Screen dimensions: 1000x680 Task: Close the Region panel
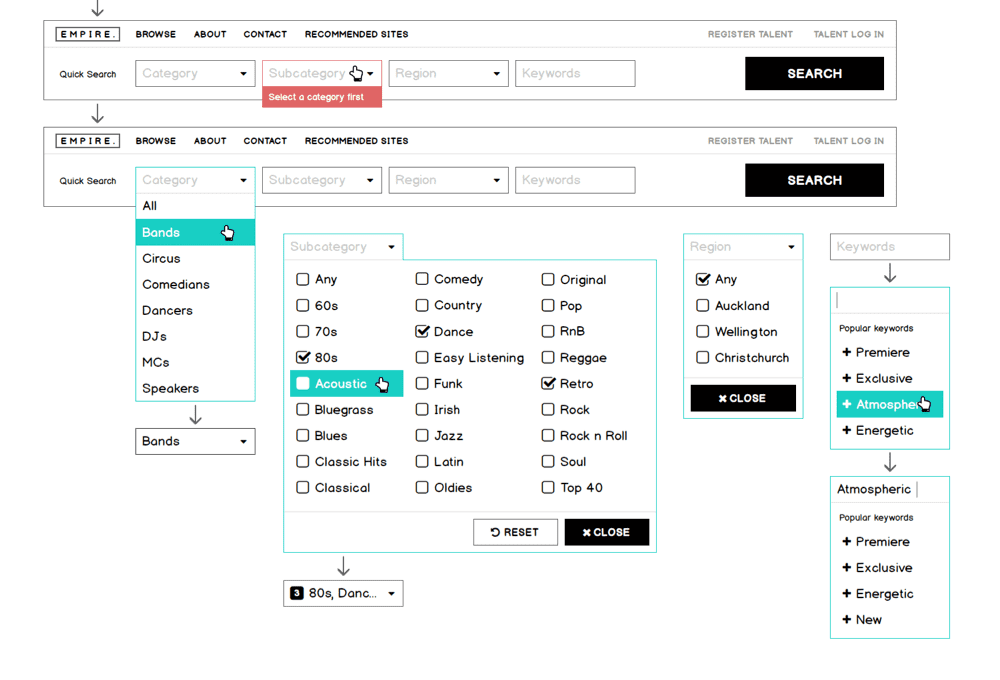[x=743, y=398]
